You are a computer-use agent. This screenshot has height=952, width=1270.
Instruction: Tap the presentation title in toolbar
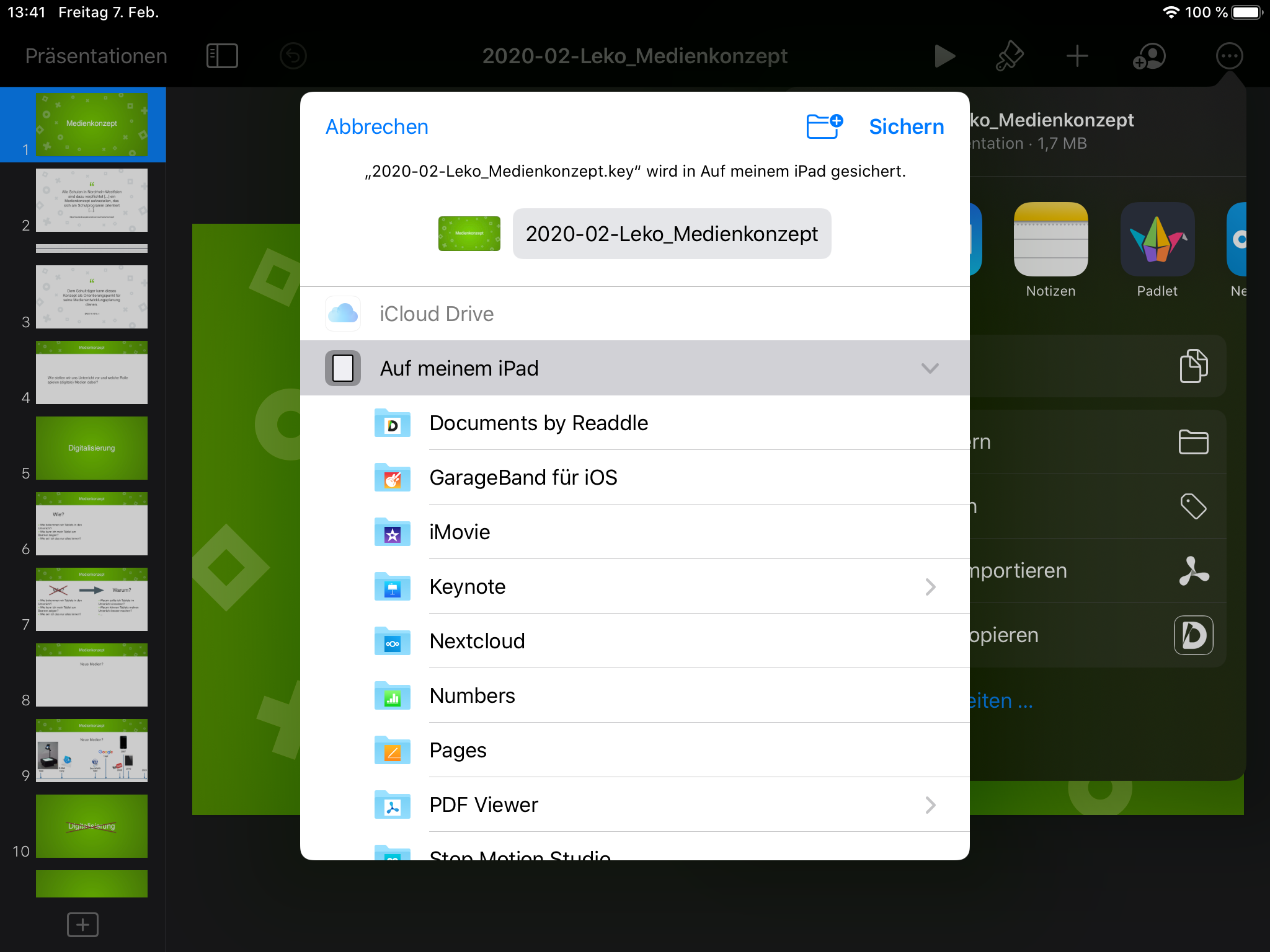635,56
